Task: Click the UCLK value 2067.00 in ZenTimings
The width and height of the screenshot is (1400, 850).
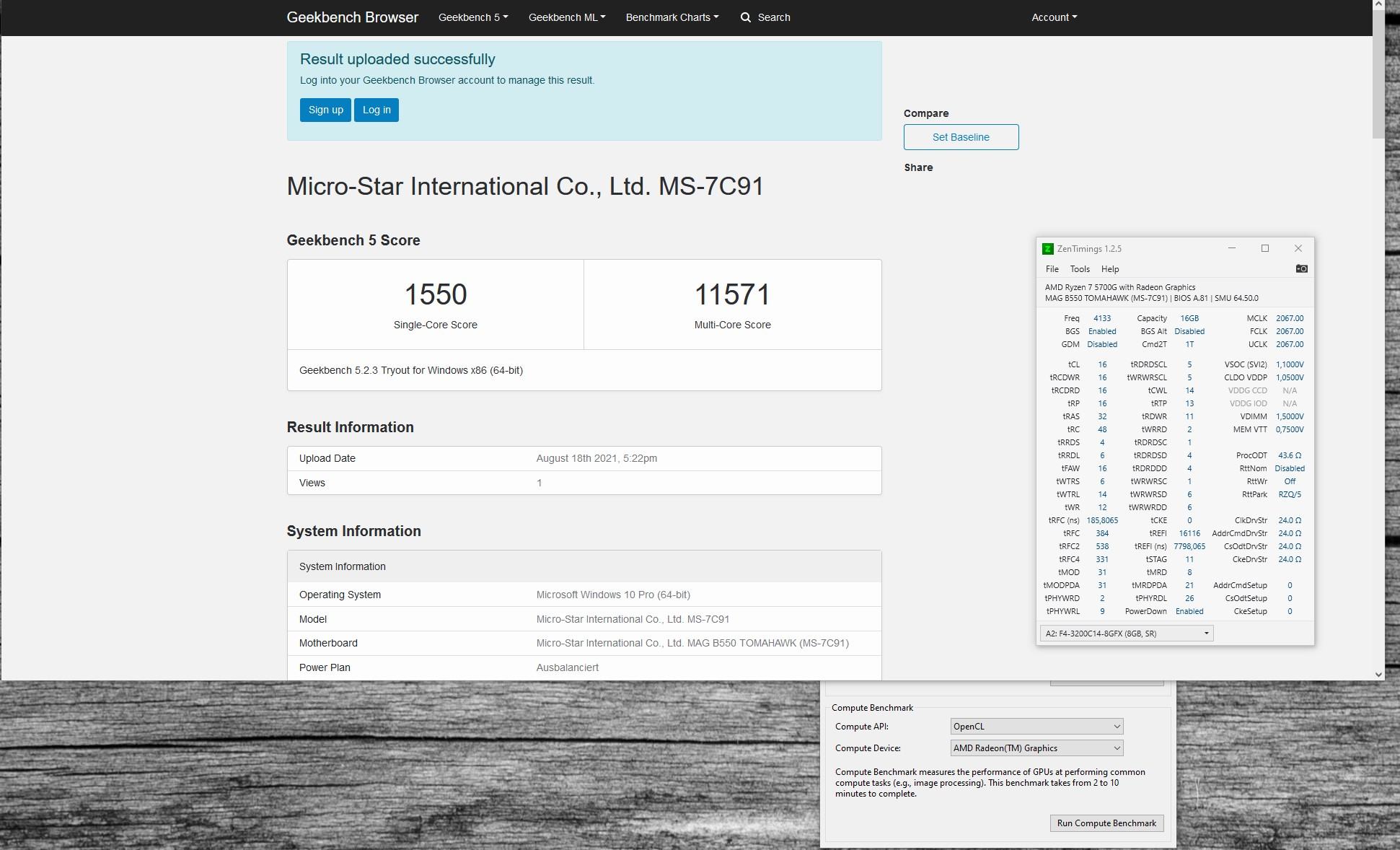Action: (1290, 344)
